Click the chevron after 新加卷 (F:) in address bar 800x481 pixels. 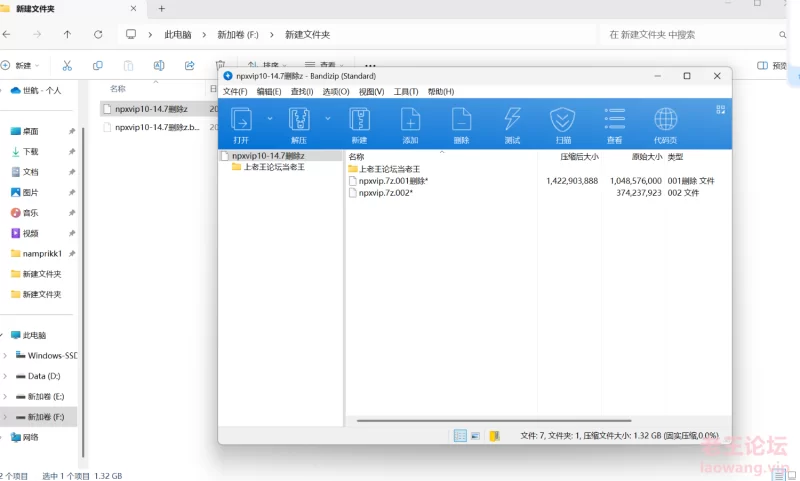click(271, 35)
